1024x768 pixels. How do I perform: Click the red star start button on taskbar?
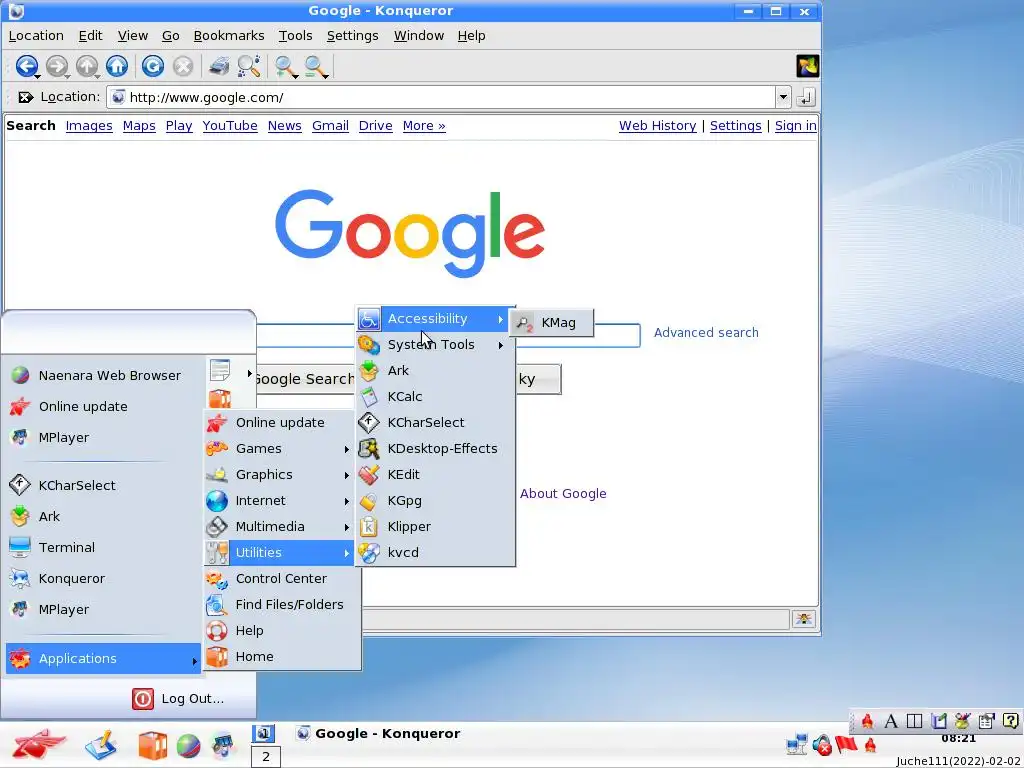pos(39,744)
